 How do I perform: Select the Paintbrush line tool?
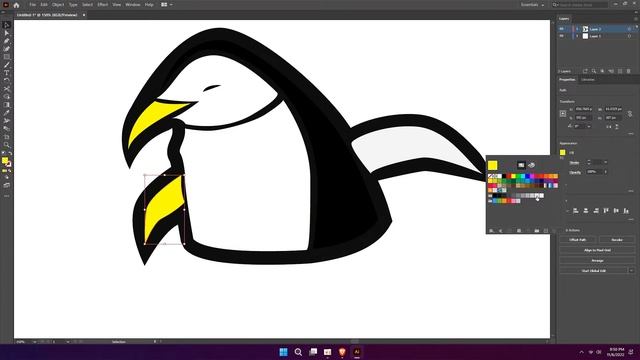pos(7,65)
